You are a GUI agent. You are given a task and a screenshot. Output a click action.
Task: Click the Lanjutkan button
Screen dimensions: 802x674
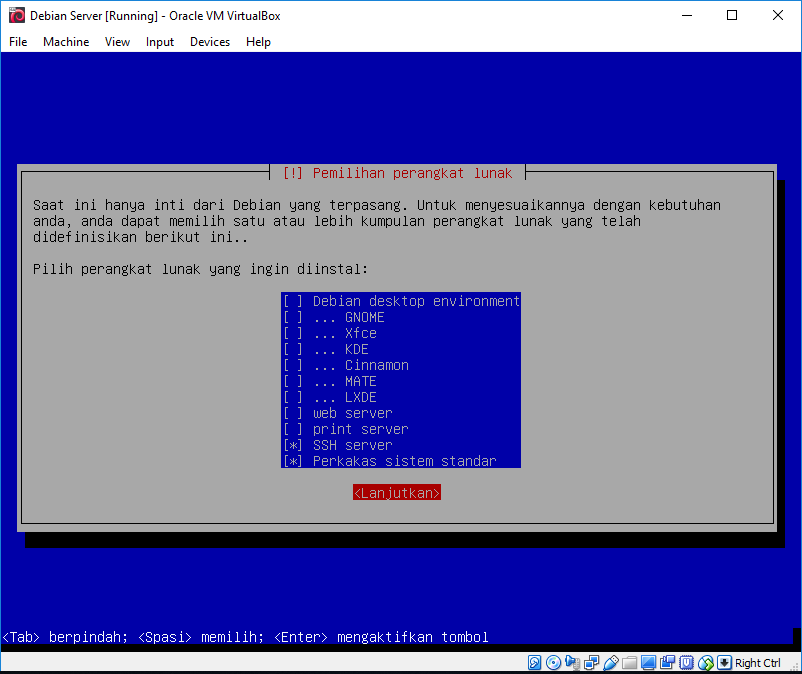click(397, 493)
